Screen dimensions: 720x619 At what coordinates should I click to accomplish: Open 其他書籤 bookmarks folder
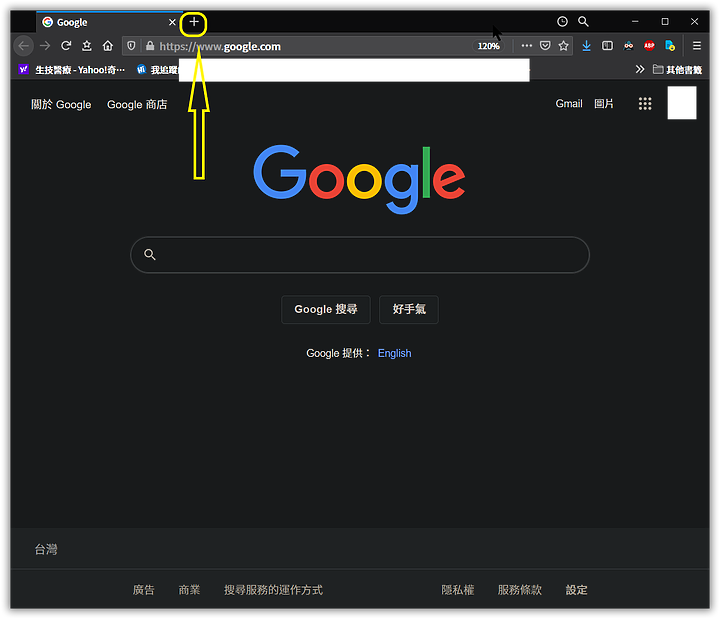[x=678, y=70]
